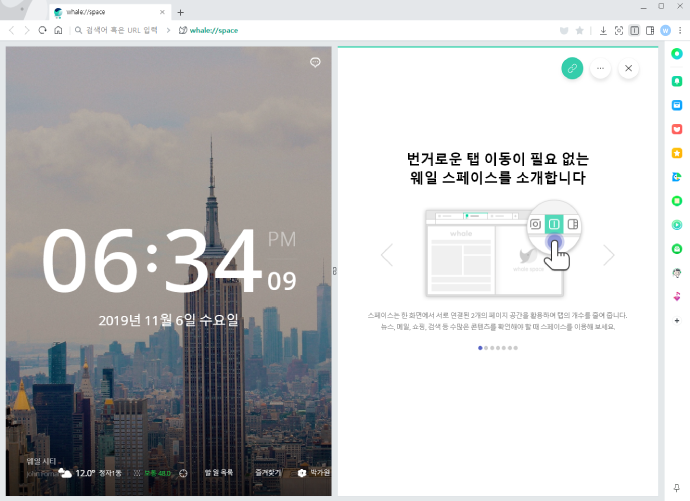Open the yellow star bookmarks sidebar icon
This screenshot has width=690, height=501.
click(x=677, y=153)
